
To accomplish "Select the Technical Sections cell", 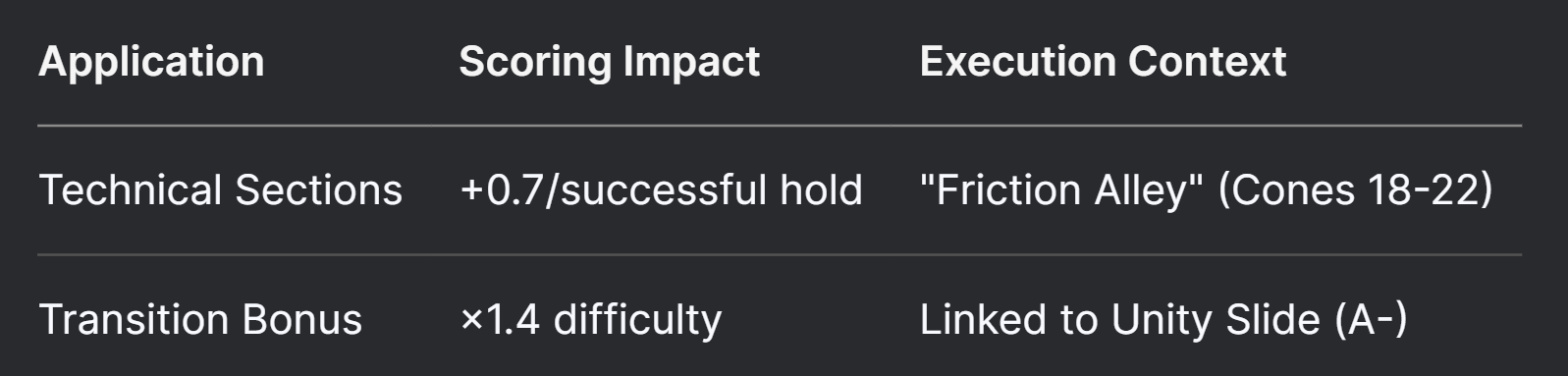I will [x=221, y=189].
